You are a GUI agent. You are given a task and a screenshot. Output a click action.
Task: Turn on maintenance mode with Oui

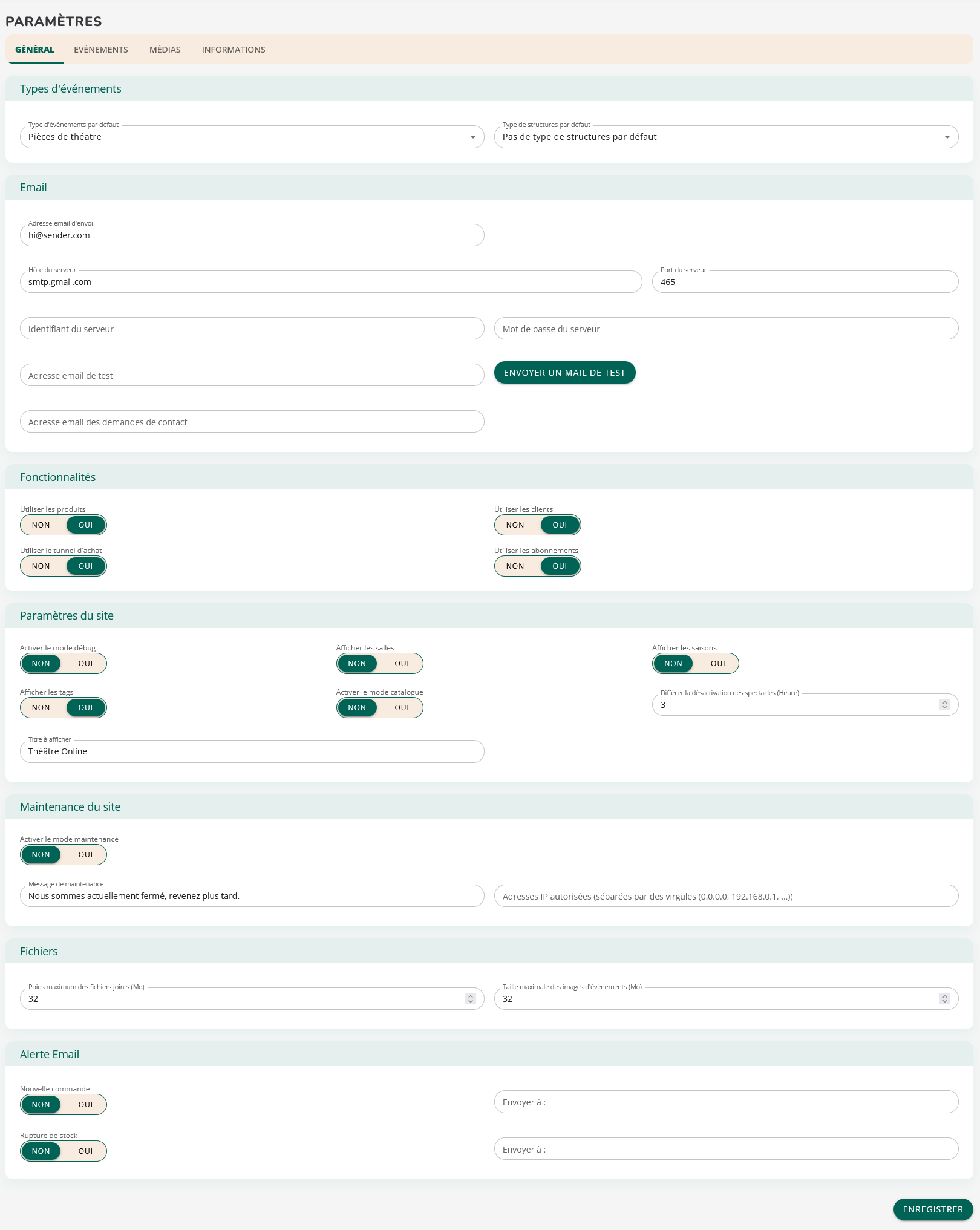point(85,855)
